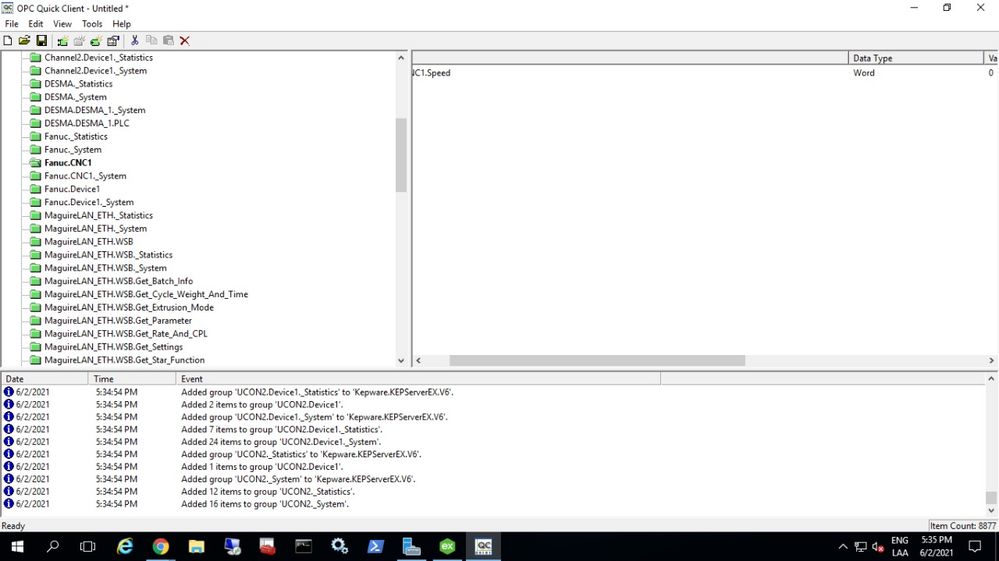Click the Date column header in event log
This screenshot has height=561, width=999.
[45, 379]
